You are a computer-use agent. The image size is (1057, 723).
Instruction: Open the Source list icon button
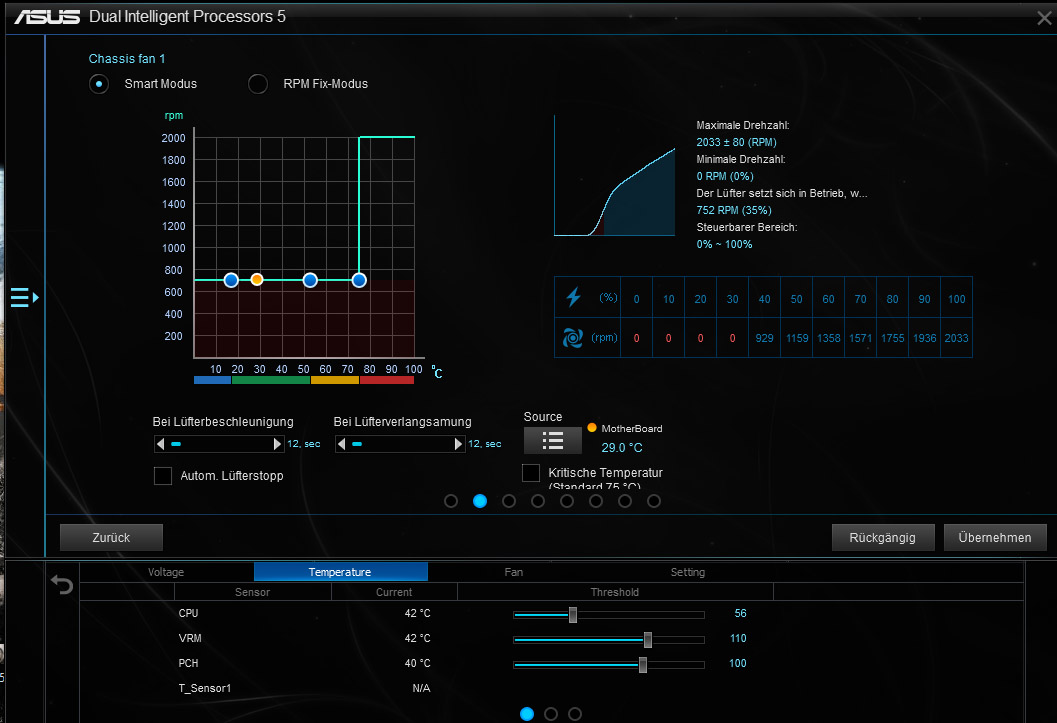(553, 441)
